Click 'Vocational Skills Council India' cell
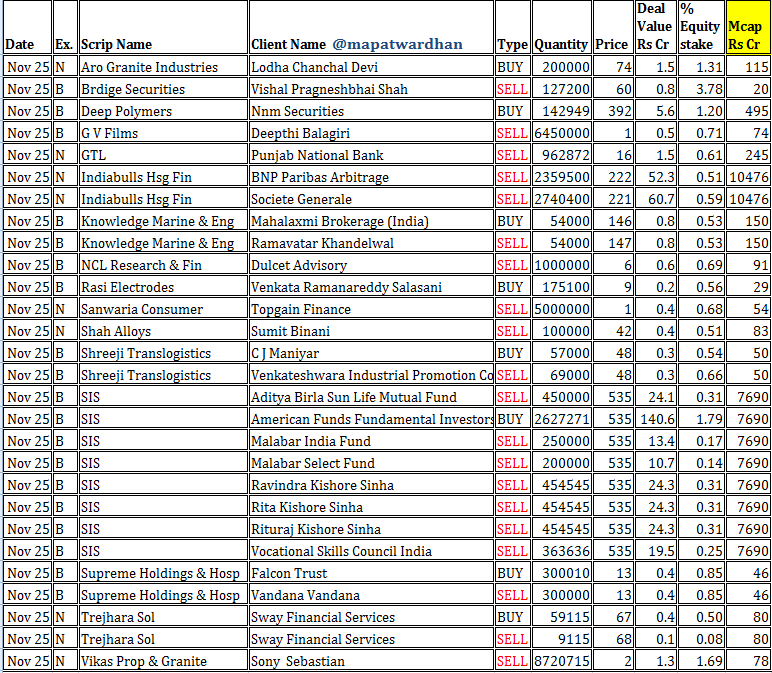This screenshot has width=772, height=673. (371, 550)
